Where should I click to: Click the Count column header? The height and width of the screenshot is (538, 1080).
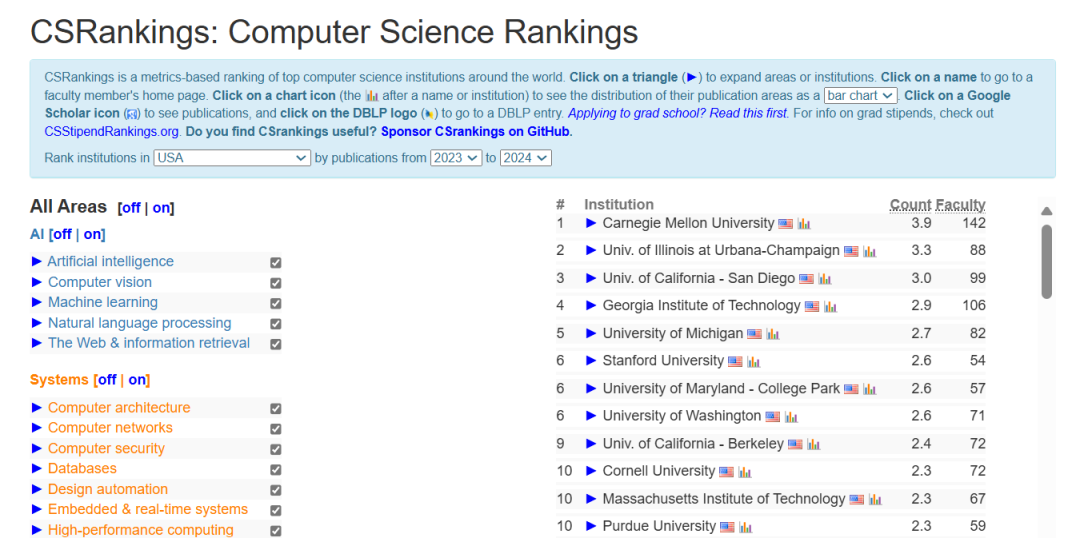(x=910, y=205)
